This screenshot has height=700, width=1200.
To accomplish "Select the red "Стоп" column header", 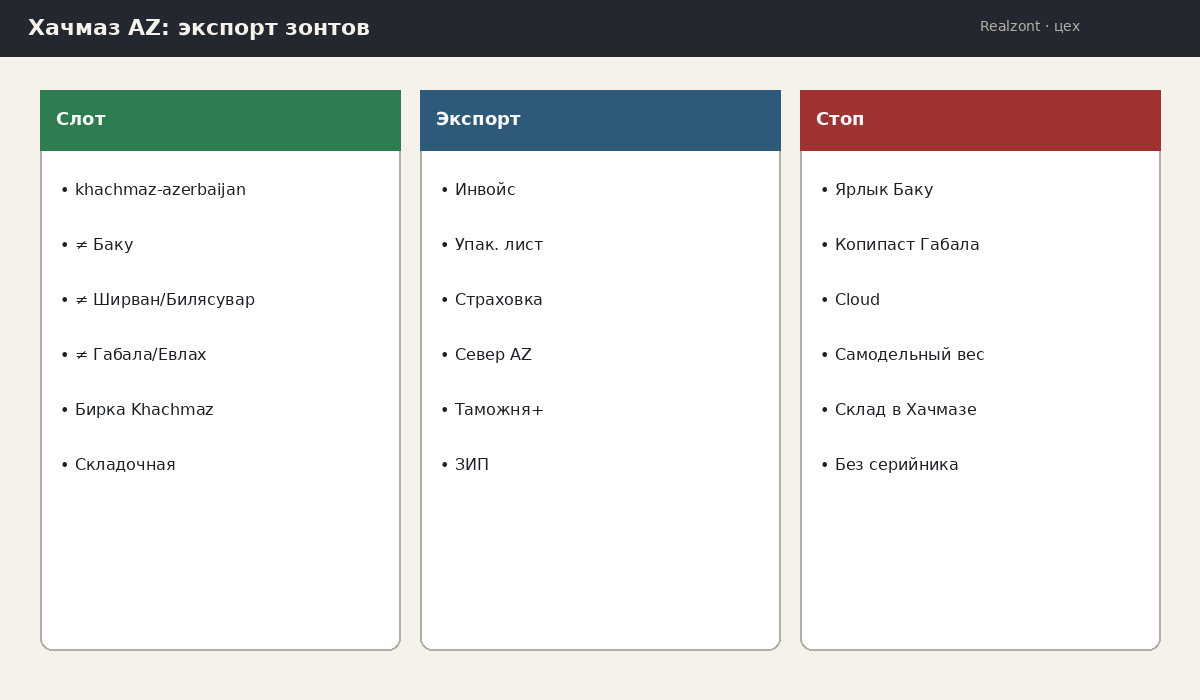I will pyautogui.click(x=980, y=120).
